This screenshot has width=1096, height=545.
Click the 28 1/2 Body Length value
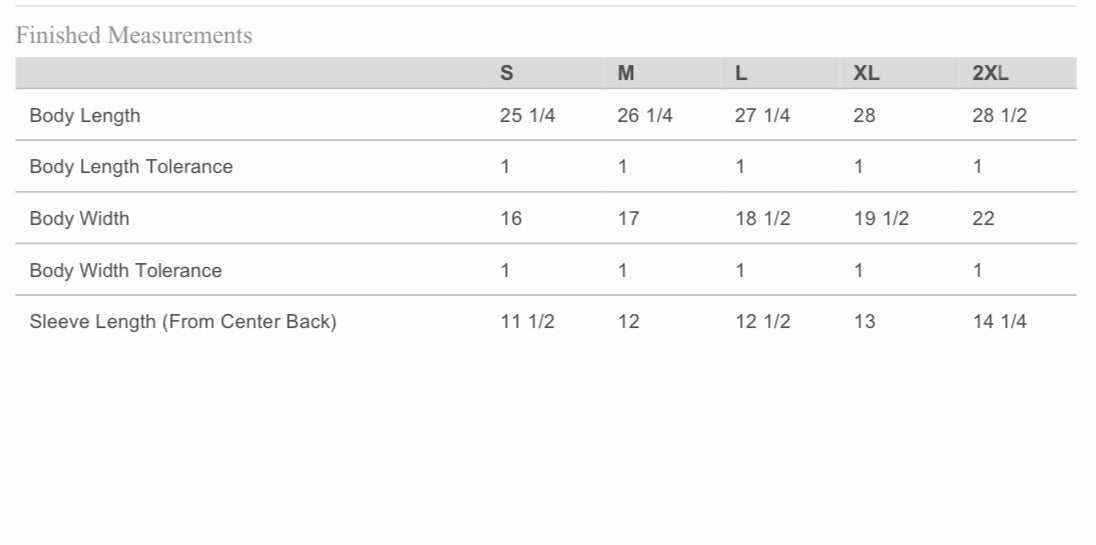pos(999,116)
